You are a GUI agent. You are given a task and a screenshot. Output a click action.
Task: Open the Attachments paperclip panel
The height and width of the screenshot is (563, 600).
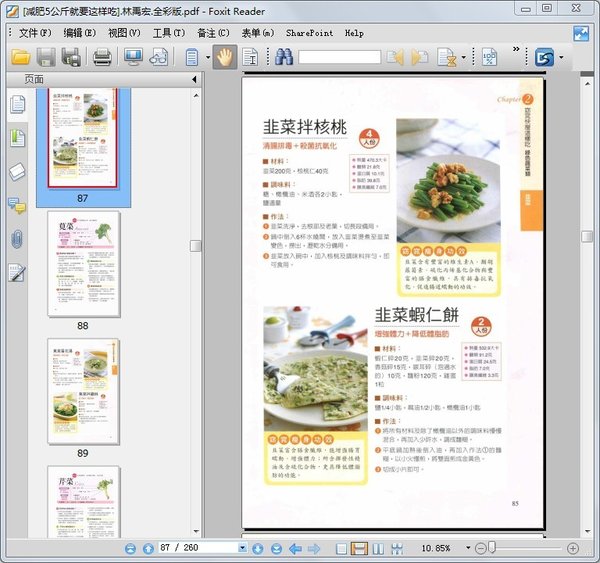[x=17, y=239]
